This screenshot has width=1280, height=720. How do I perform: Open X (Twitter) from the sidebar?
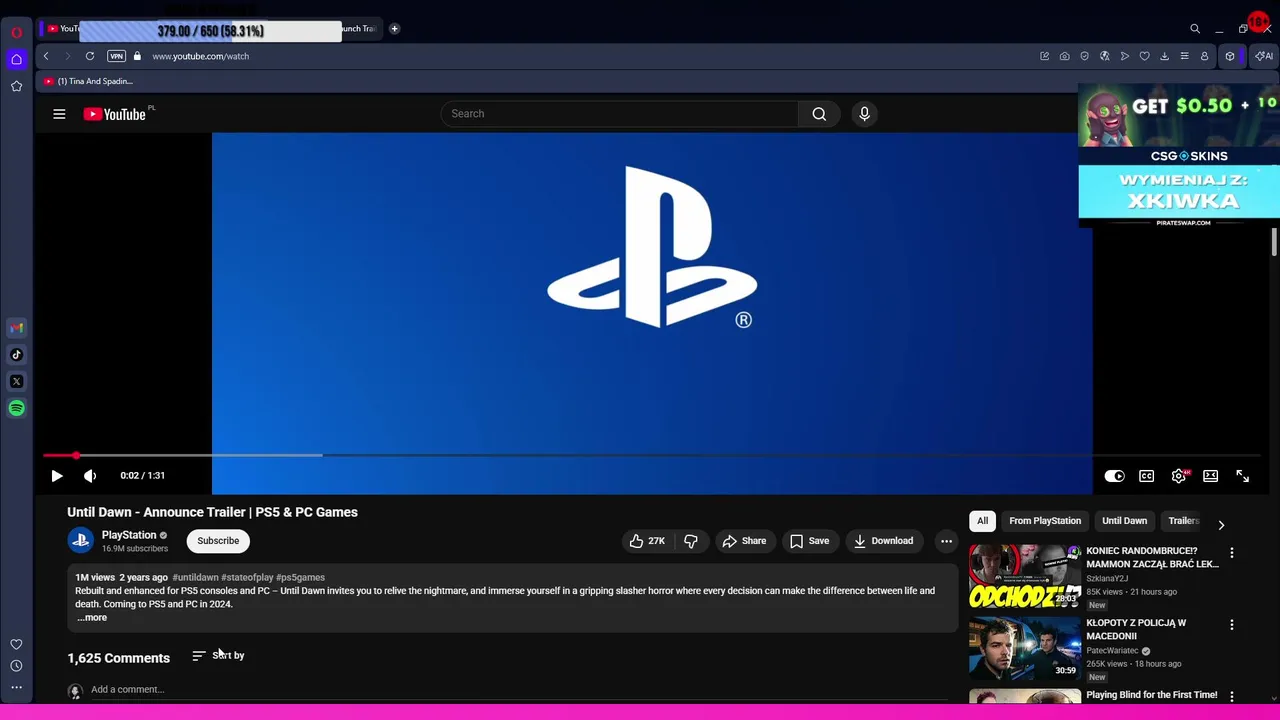pos(16,381)
